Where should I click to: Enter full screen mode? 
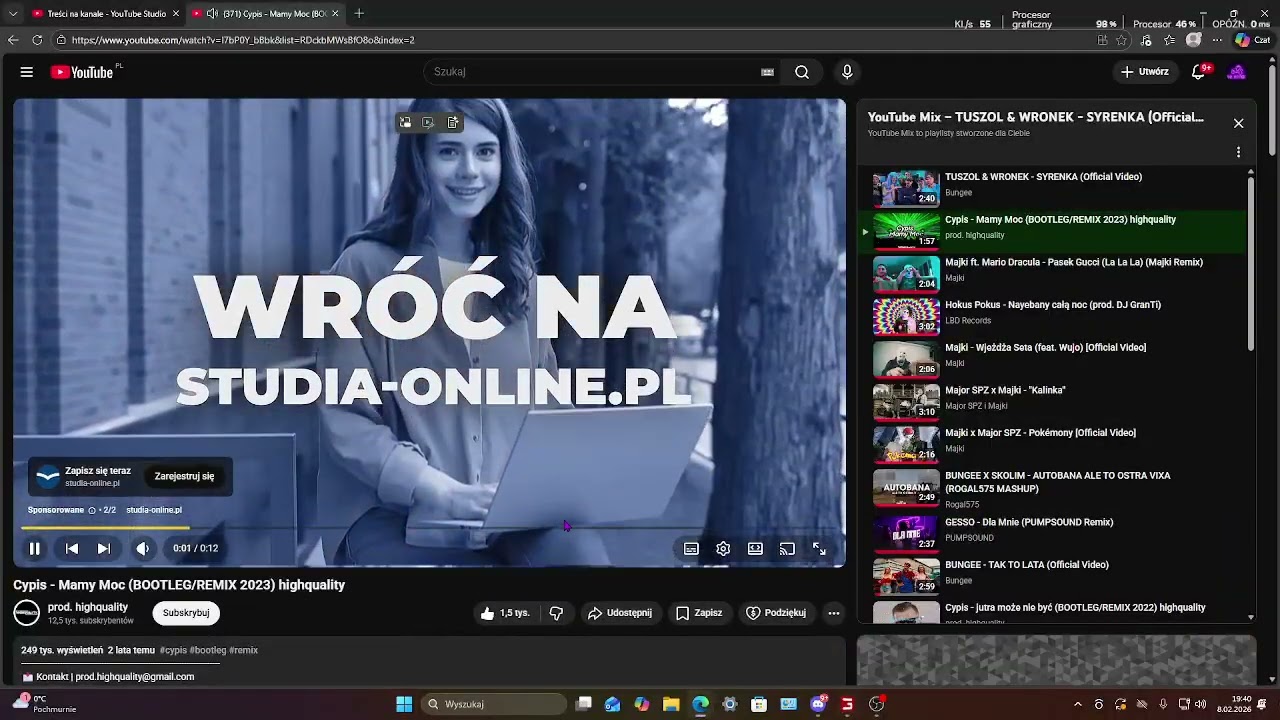click(819, 548)
